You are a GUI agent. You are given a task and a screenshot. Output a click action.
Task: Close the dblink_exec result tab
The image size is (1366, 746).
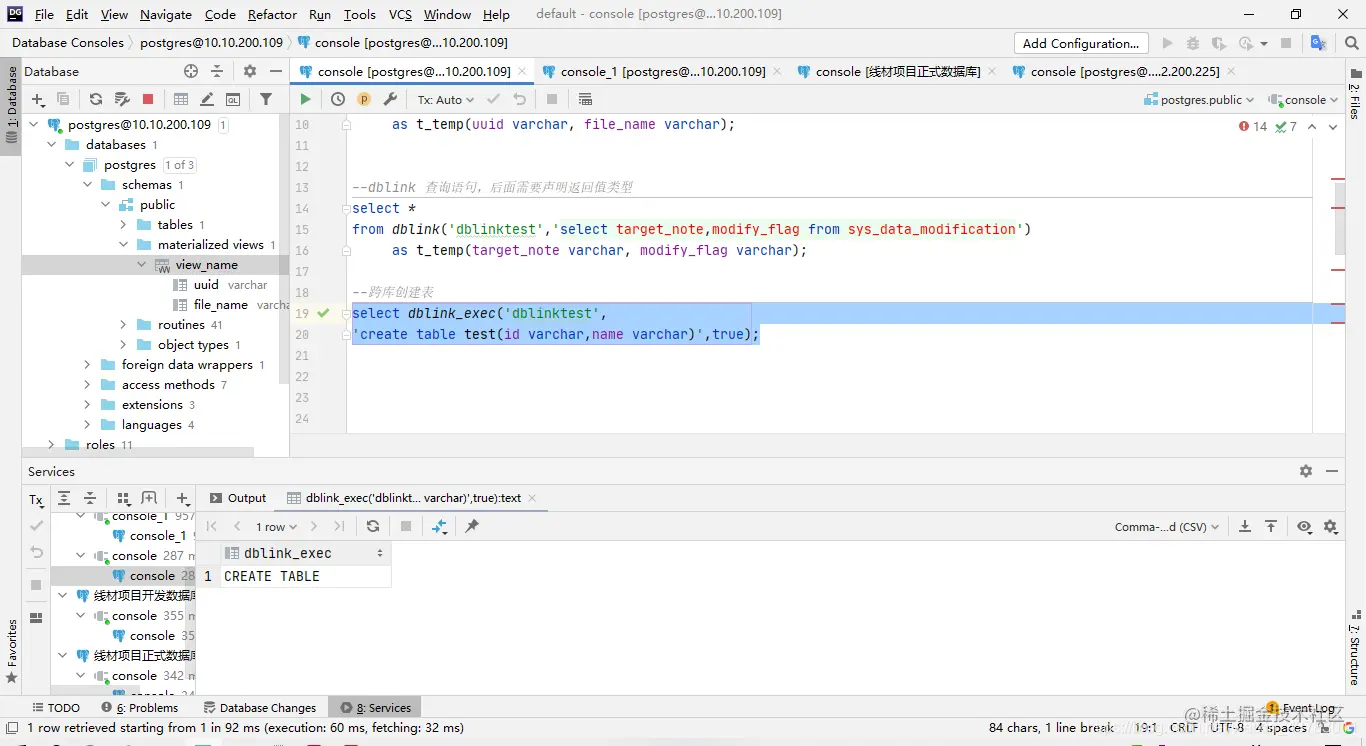point(532,498)
